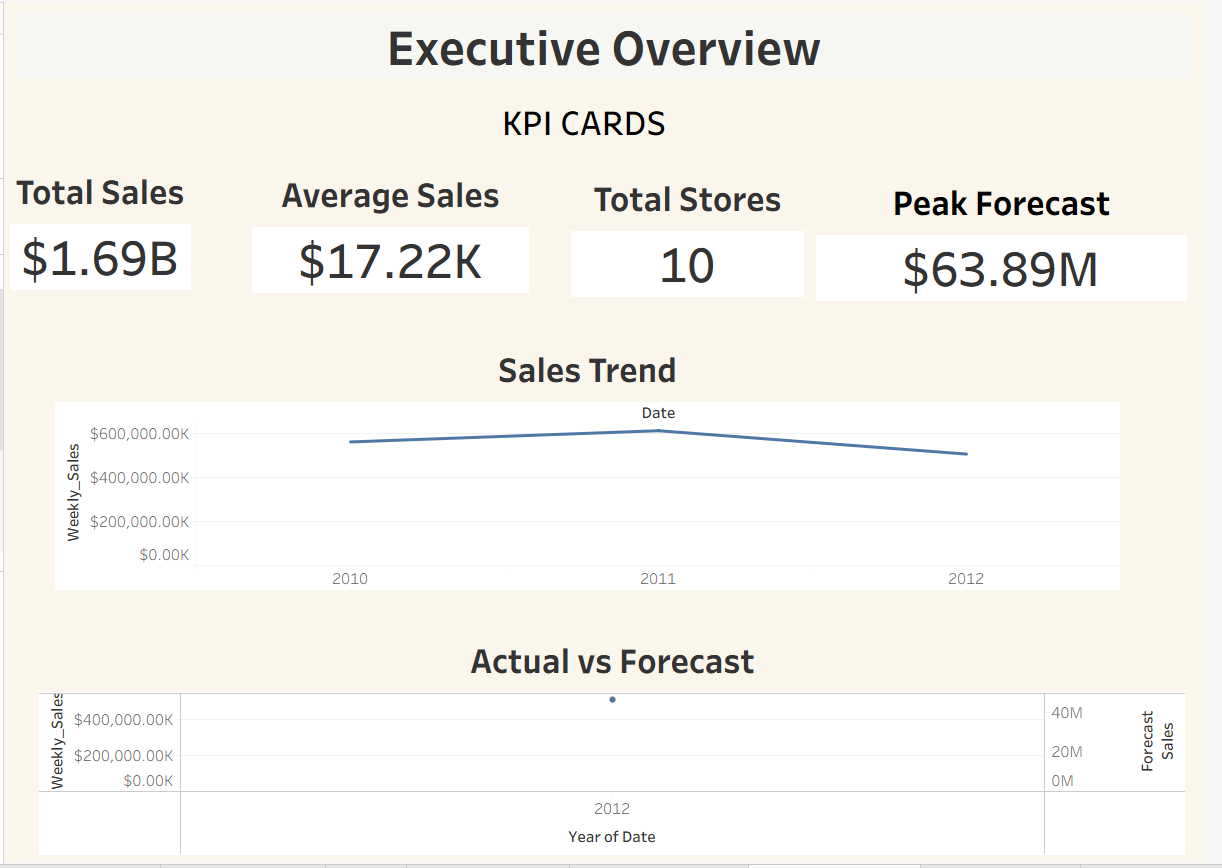Screen dimensions: 1222x868
Task: Select the $400,000.00K tick in Actual vs Forecast
Action: pyautogui.click(x=124, y=720)
